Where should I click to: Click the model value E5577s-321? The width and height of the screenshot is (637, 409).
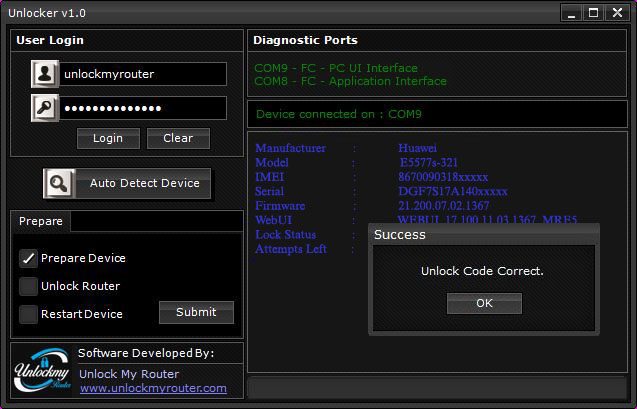(429, 162)
